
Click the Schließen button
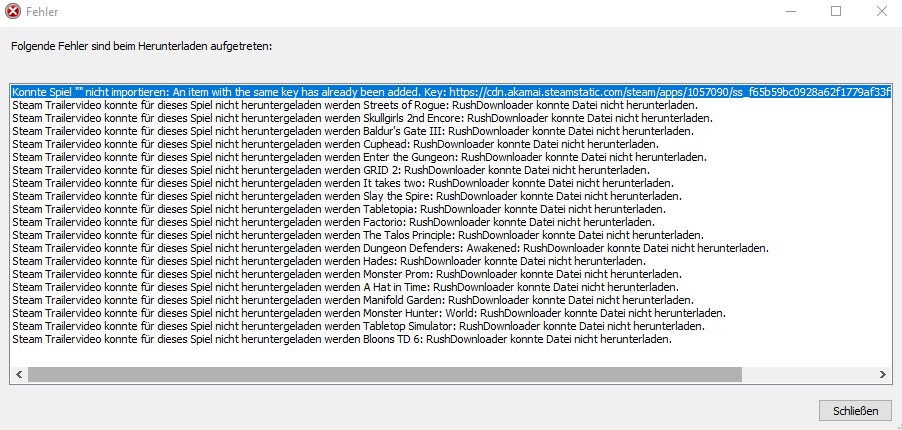point(855,411)
